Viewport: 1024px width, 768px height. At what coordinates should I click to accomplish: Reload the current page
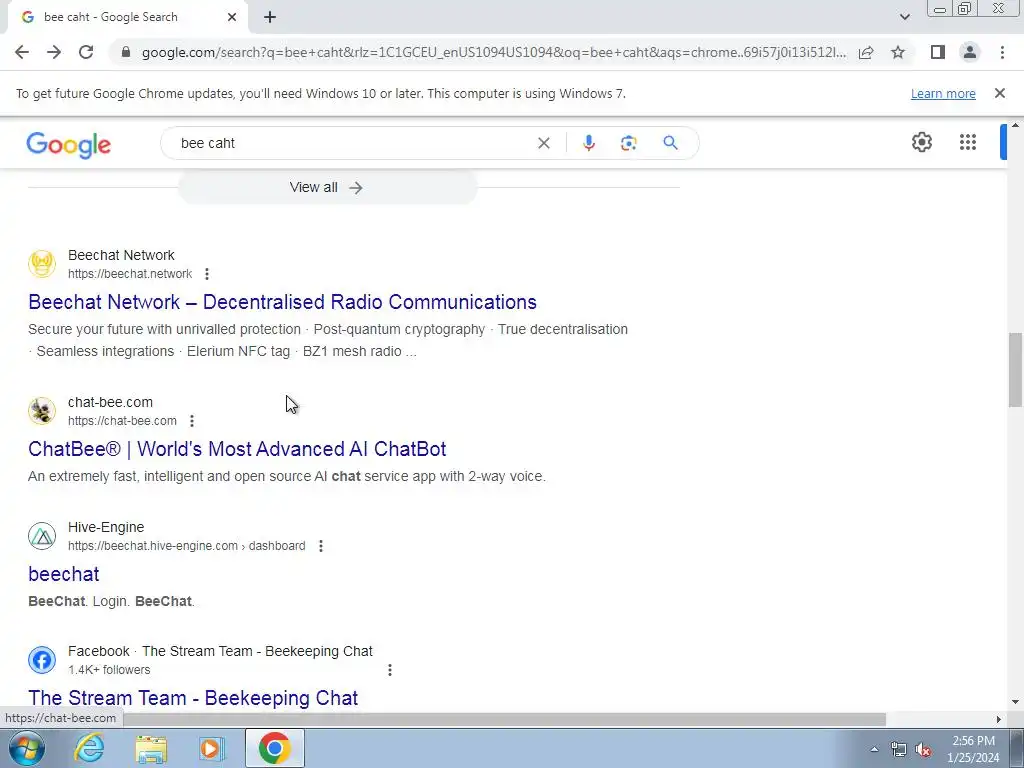coord(86,52)
